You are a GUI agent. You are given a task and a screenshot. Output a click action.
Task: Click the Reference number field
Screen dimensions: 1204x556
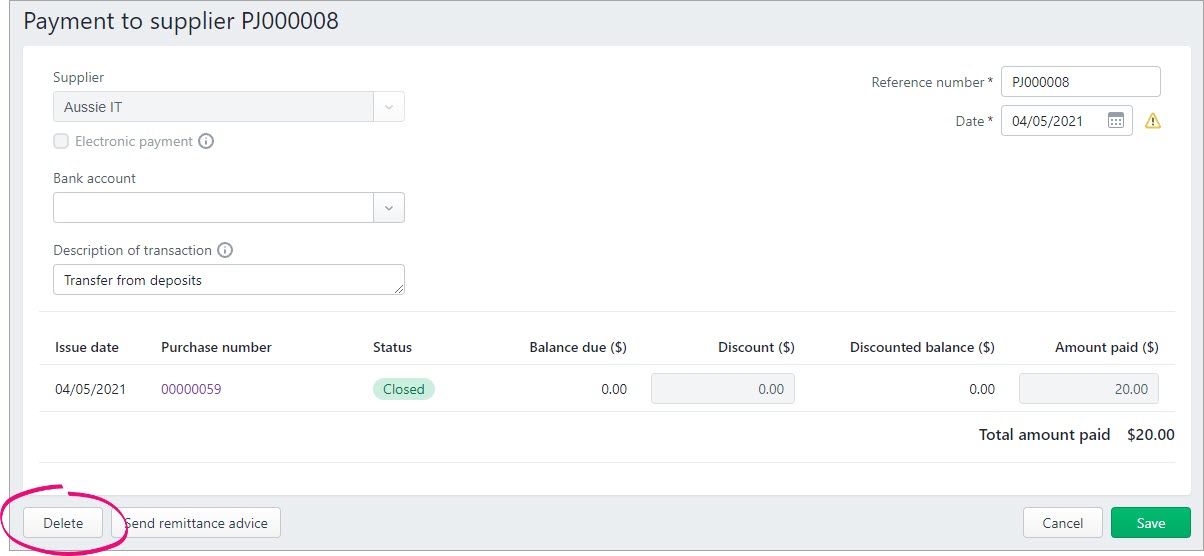tap(1081, 82)
